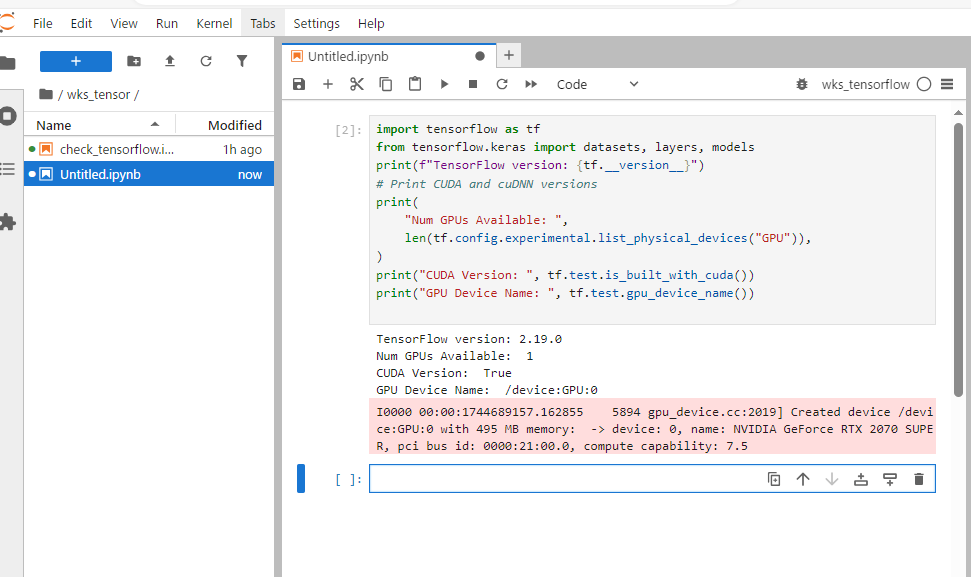Image resolution: width=971 pixels, height=577 pixels.
Task: Paste cell from clipboard icon
Action: pos(415,84)
